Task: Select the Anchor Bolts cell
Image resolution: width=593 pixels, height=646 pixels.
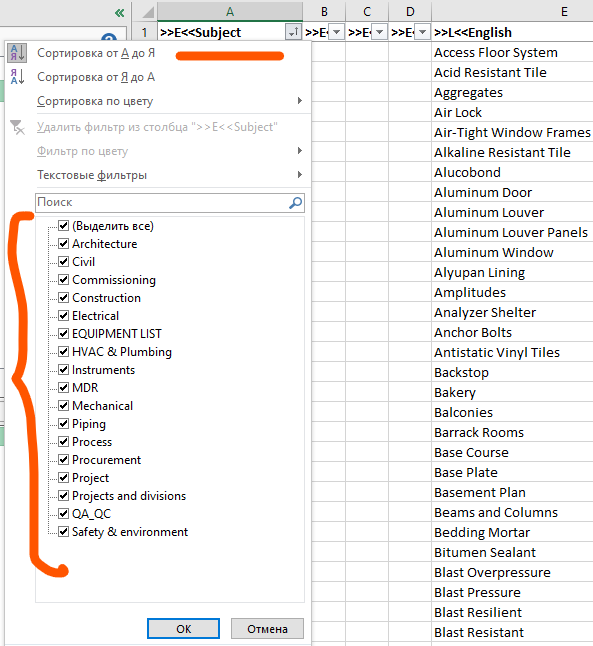Action: 513,332
